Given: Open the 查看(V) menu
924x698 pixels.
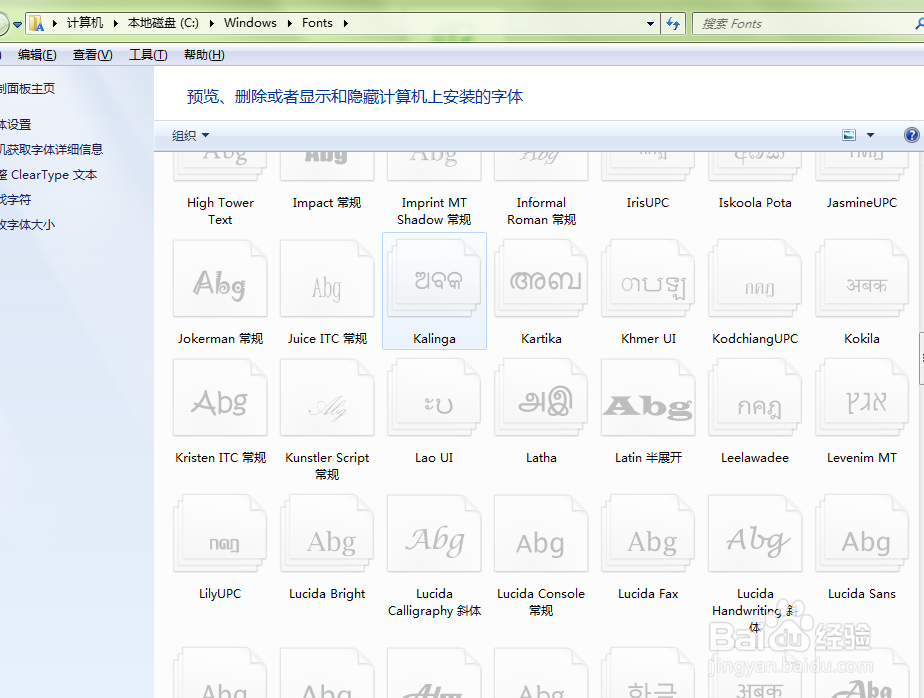Looking at the screenshot, I should [x=93, y=55].
